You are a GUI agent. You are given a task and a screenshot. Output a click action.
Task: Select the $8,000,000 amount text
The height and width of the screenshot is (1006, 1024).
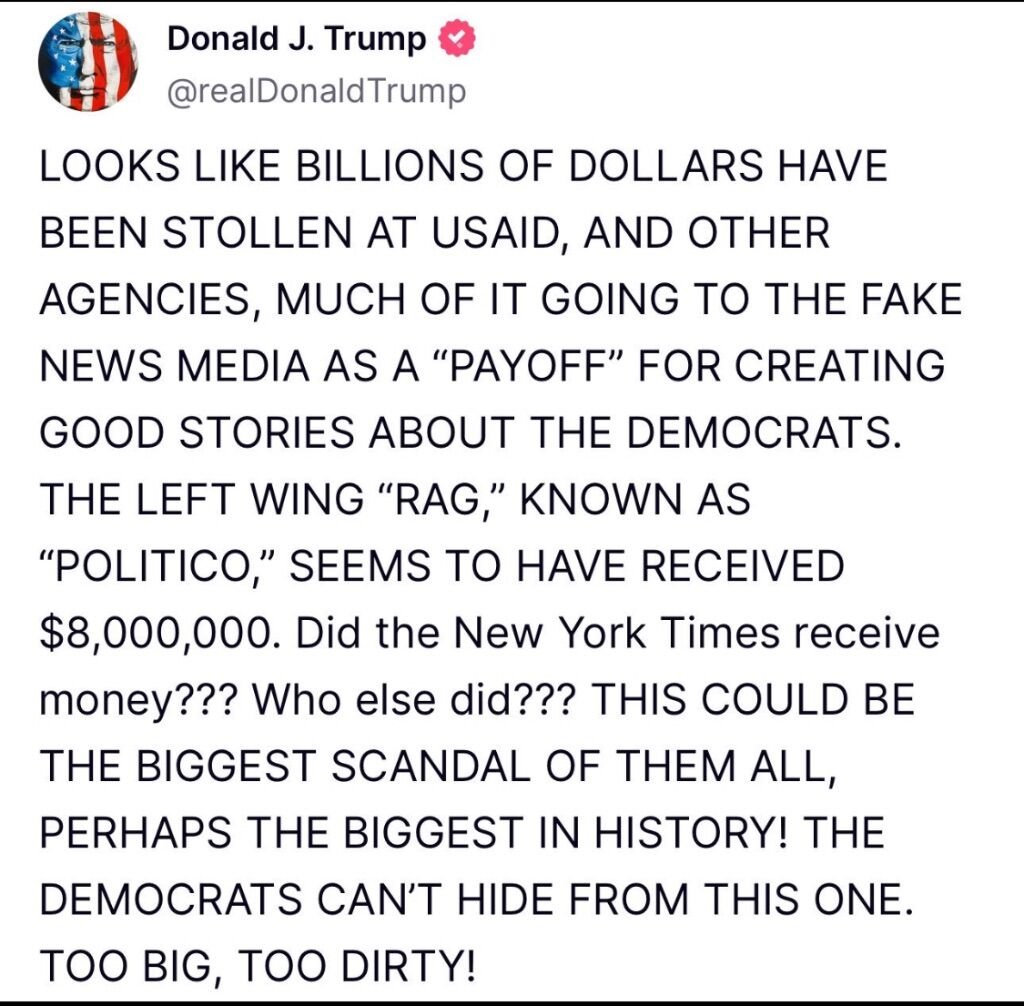point(159,634)
